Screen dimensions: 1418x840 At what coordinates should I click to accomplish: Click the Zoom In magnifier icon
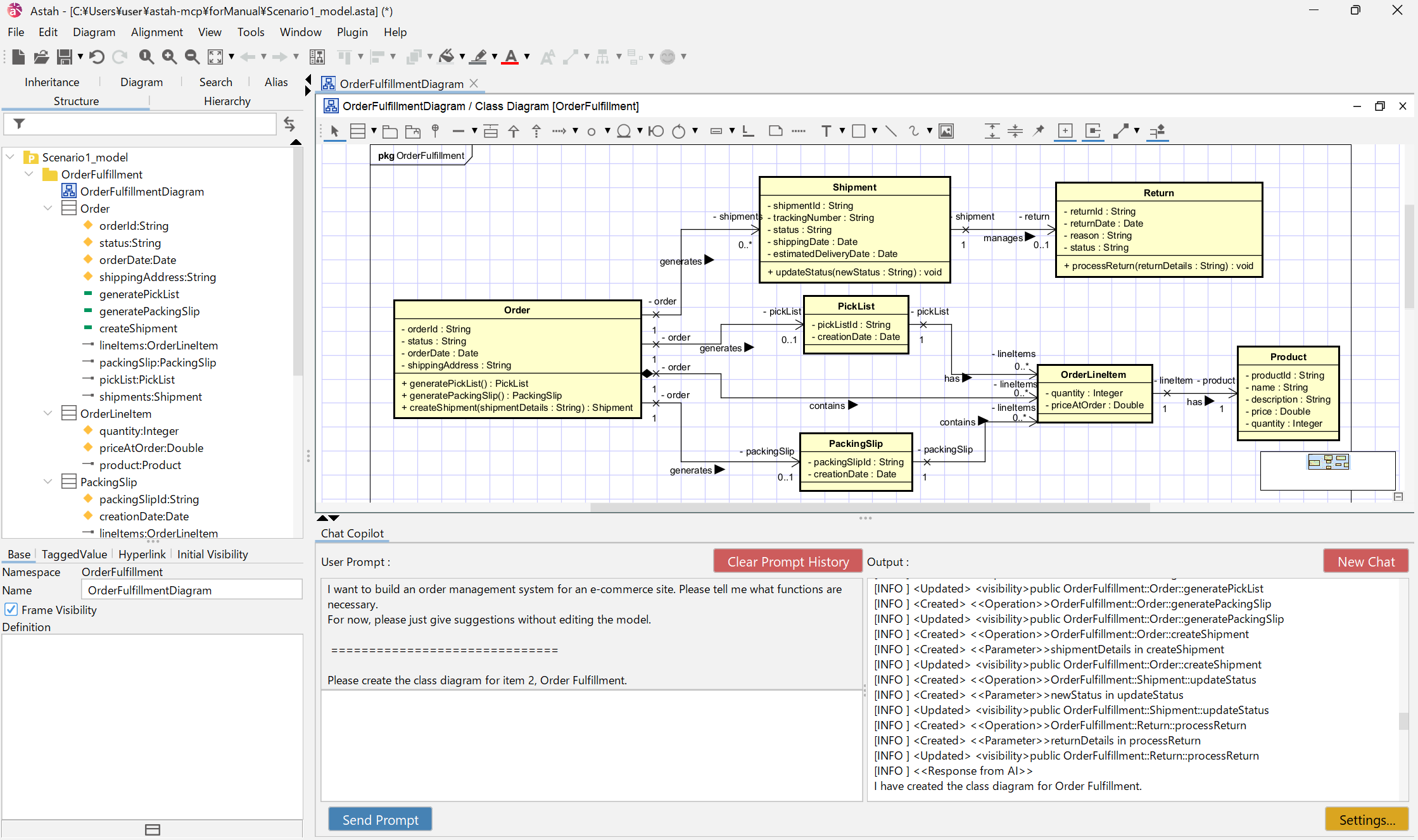169,57
